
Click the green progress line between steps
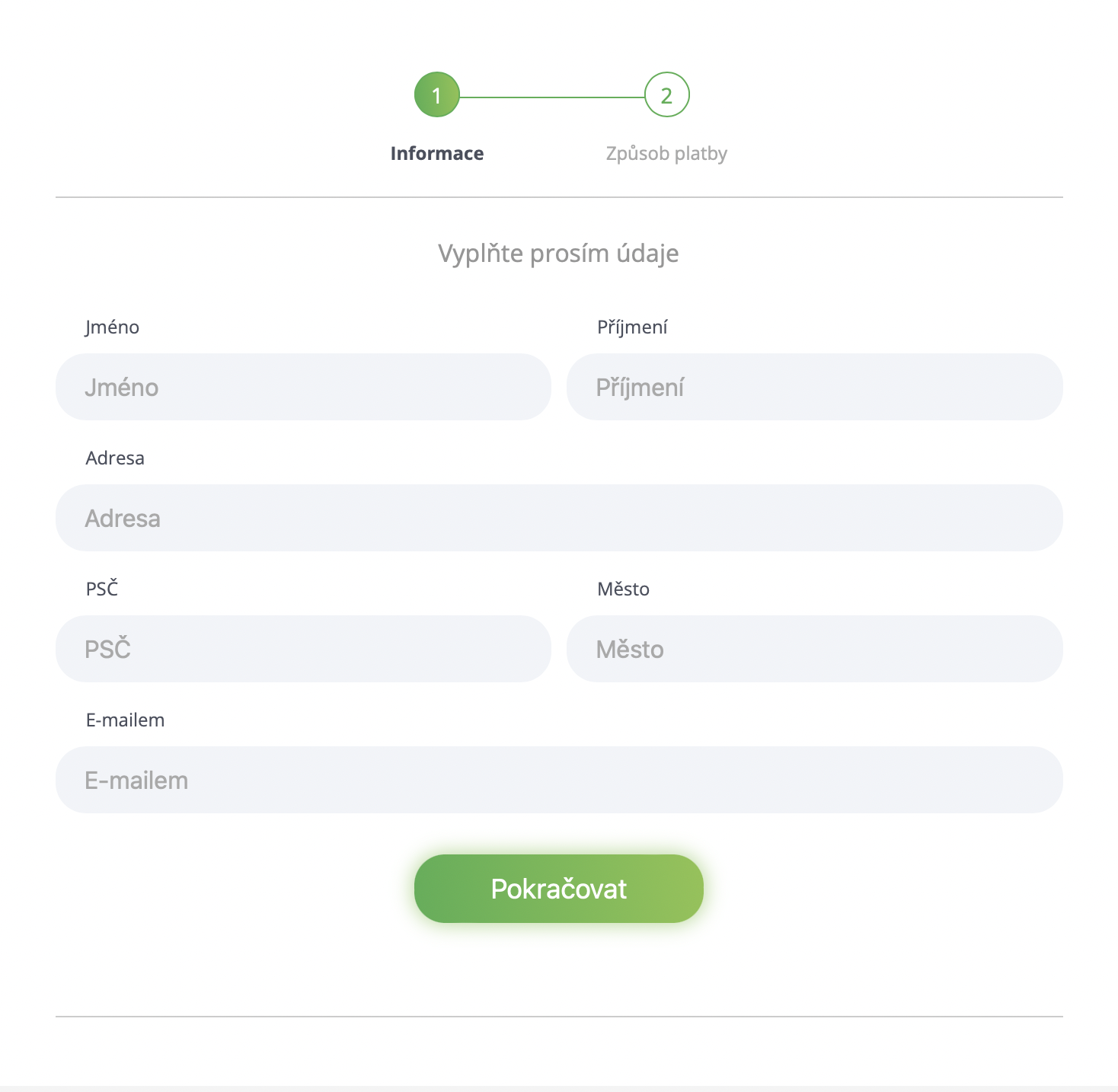[551, 97]
